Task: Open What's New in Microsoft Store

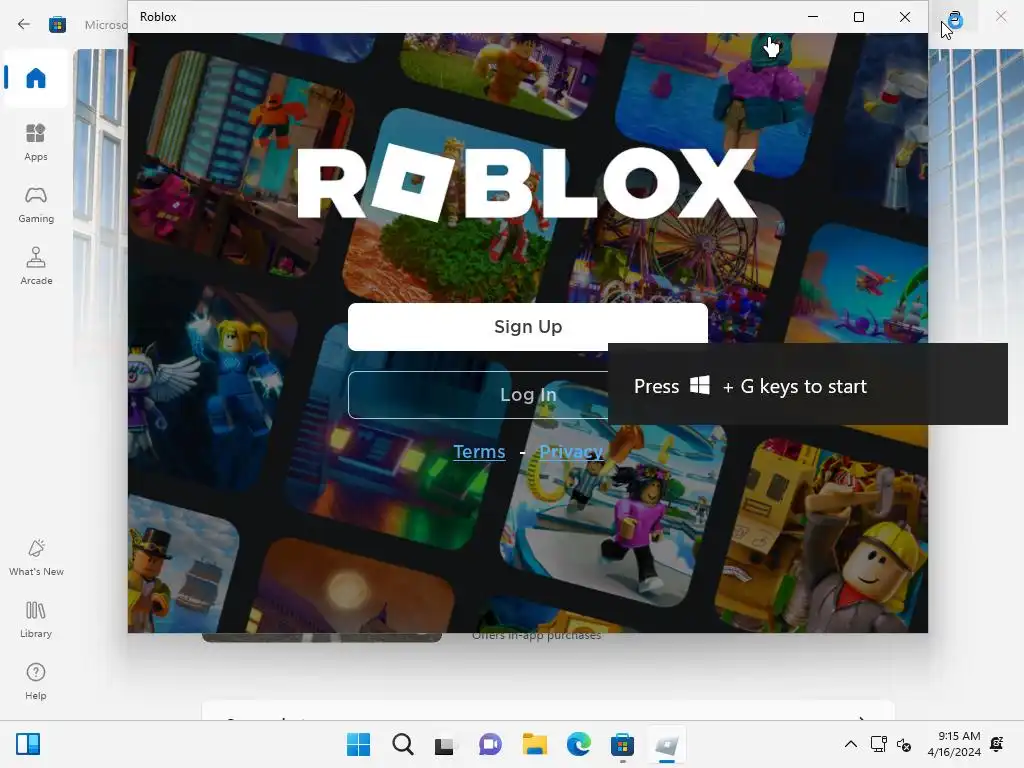Action: [x=36, y=558]
